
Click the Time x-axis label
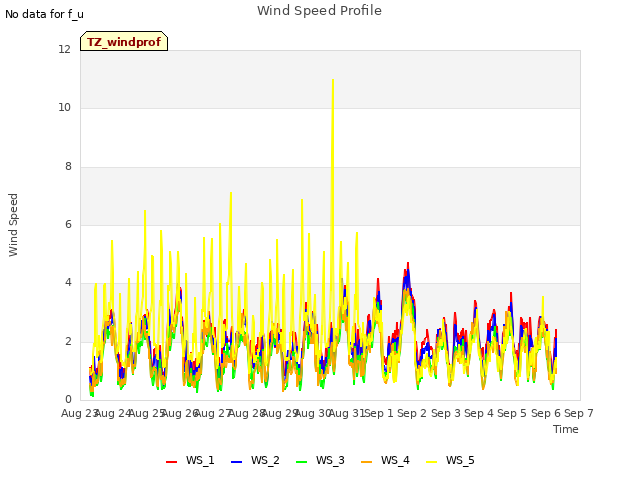point(566,429)
